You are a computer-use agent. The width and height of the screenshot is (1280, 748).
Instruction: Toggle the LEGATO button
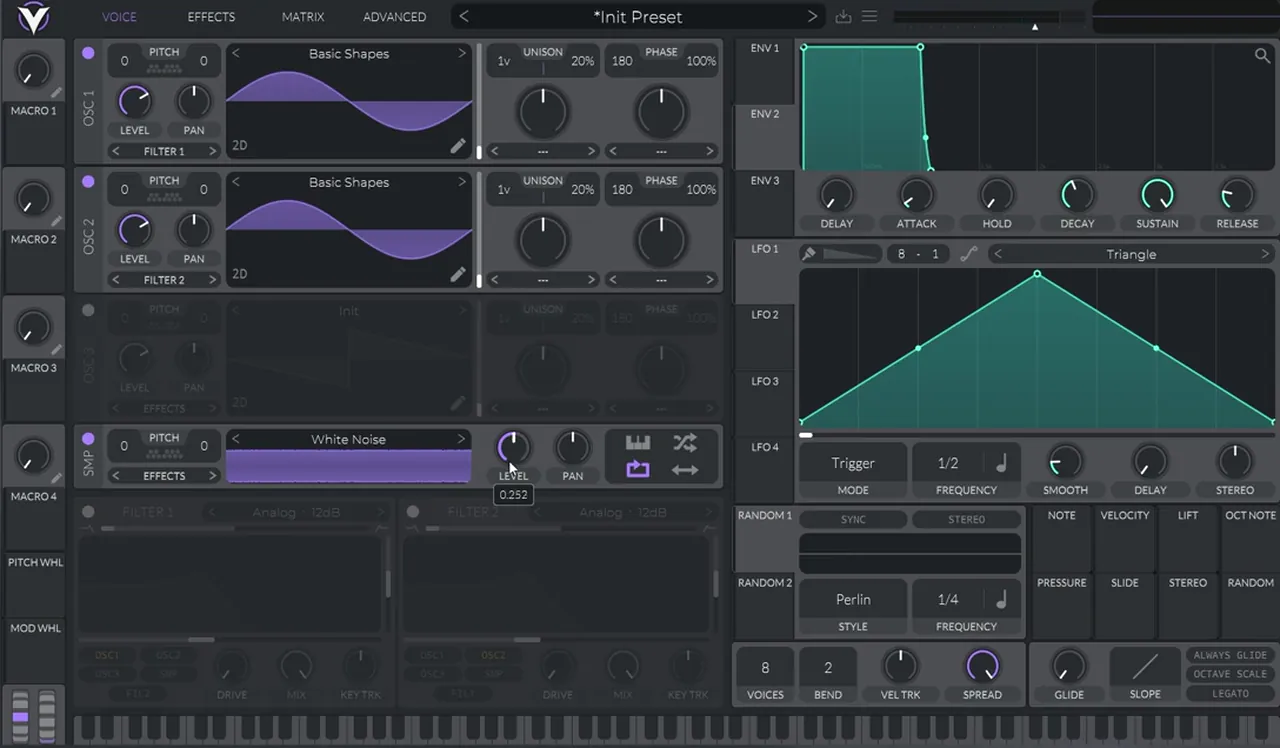(x=1230, y=693)
